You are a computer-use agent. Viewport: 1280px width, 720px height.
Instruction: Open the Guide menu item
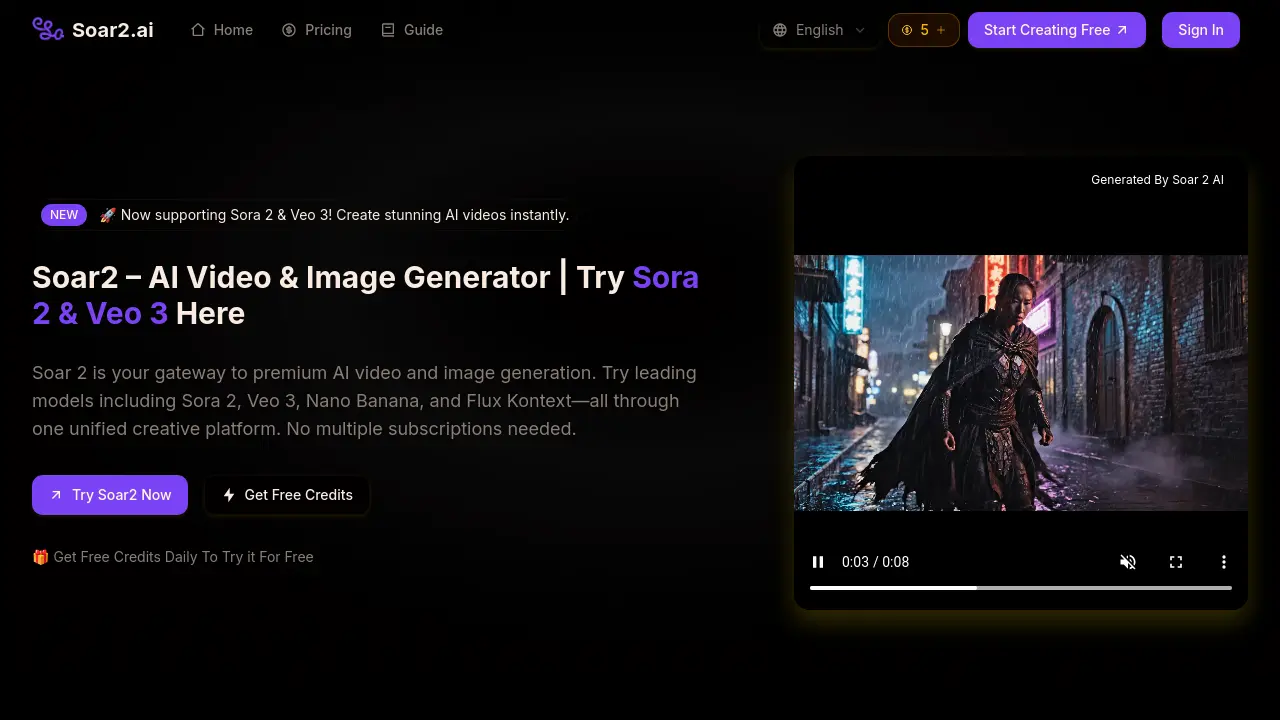(412, 30)
